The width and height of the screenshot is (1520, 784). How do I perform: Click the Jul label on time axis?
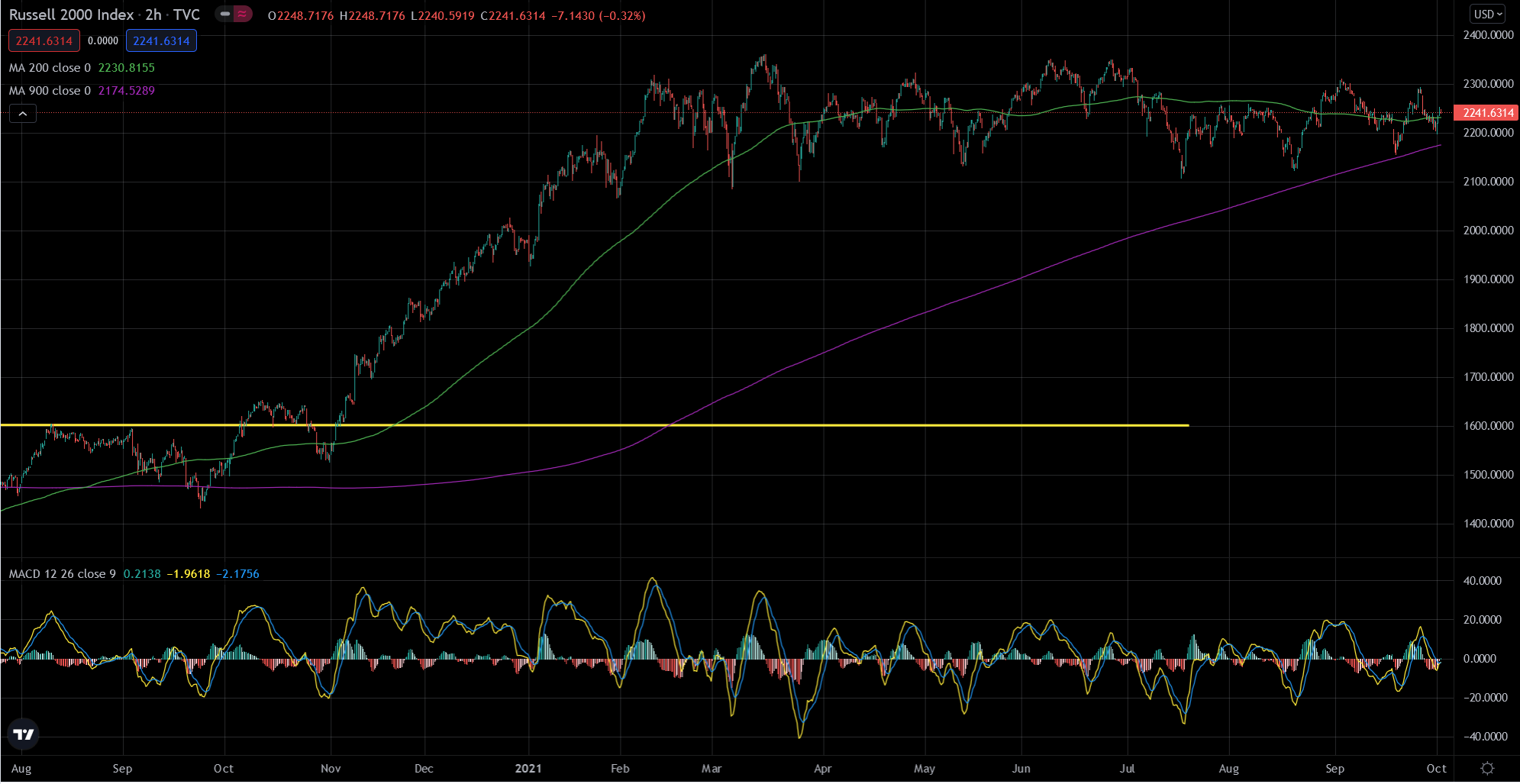[1128, 769]
